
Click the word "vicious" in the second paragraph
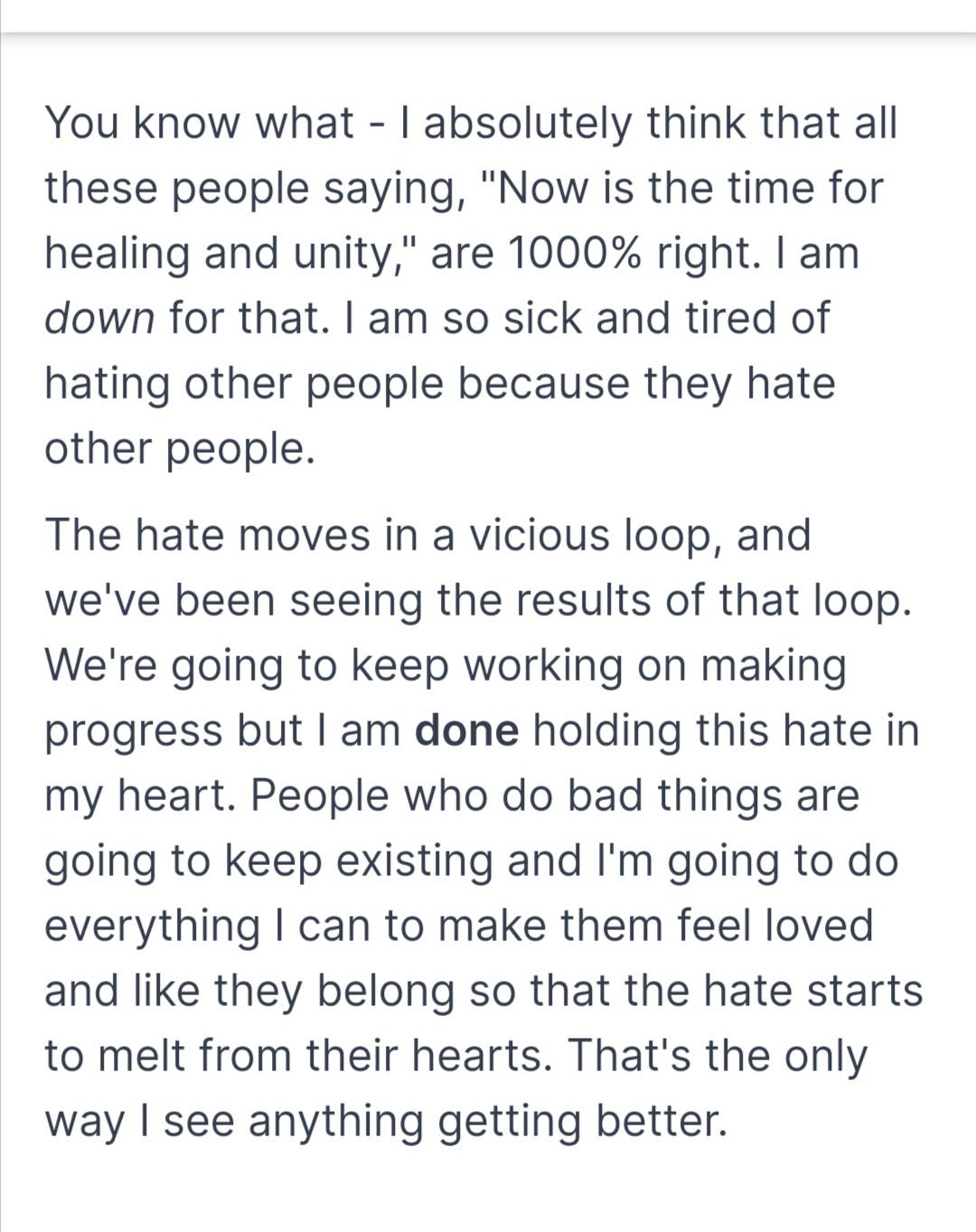pyautogui.click(x=538, y=535)
